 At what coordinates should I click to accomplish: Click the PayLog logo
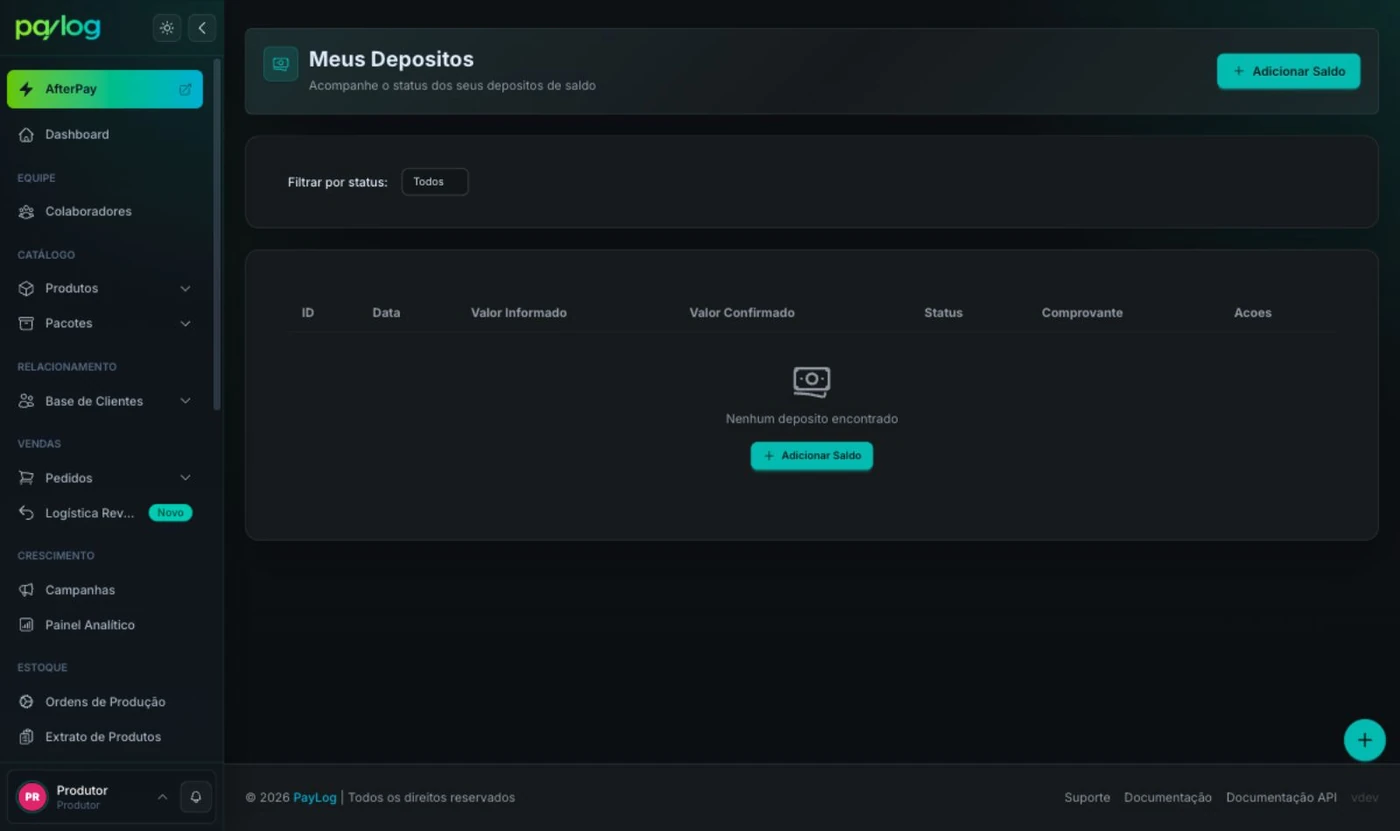pos(58,28)
